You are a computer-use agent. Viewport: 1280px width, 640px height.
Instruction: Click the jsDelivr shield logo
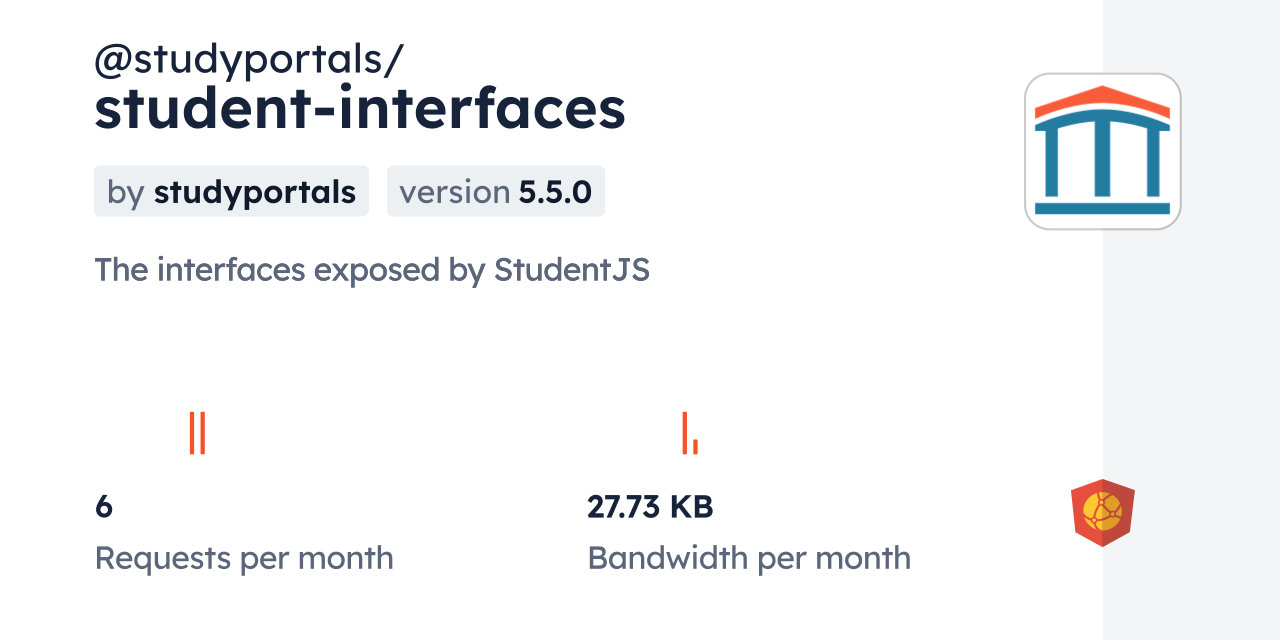coord(1102,512)
